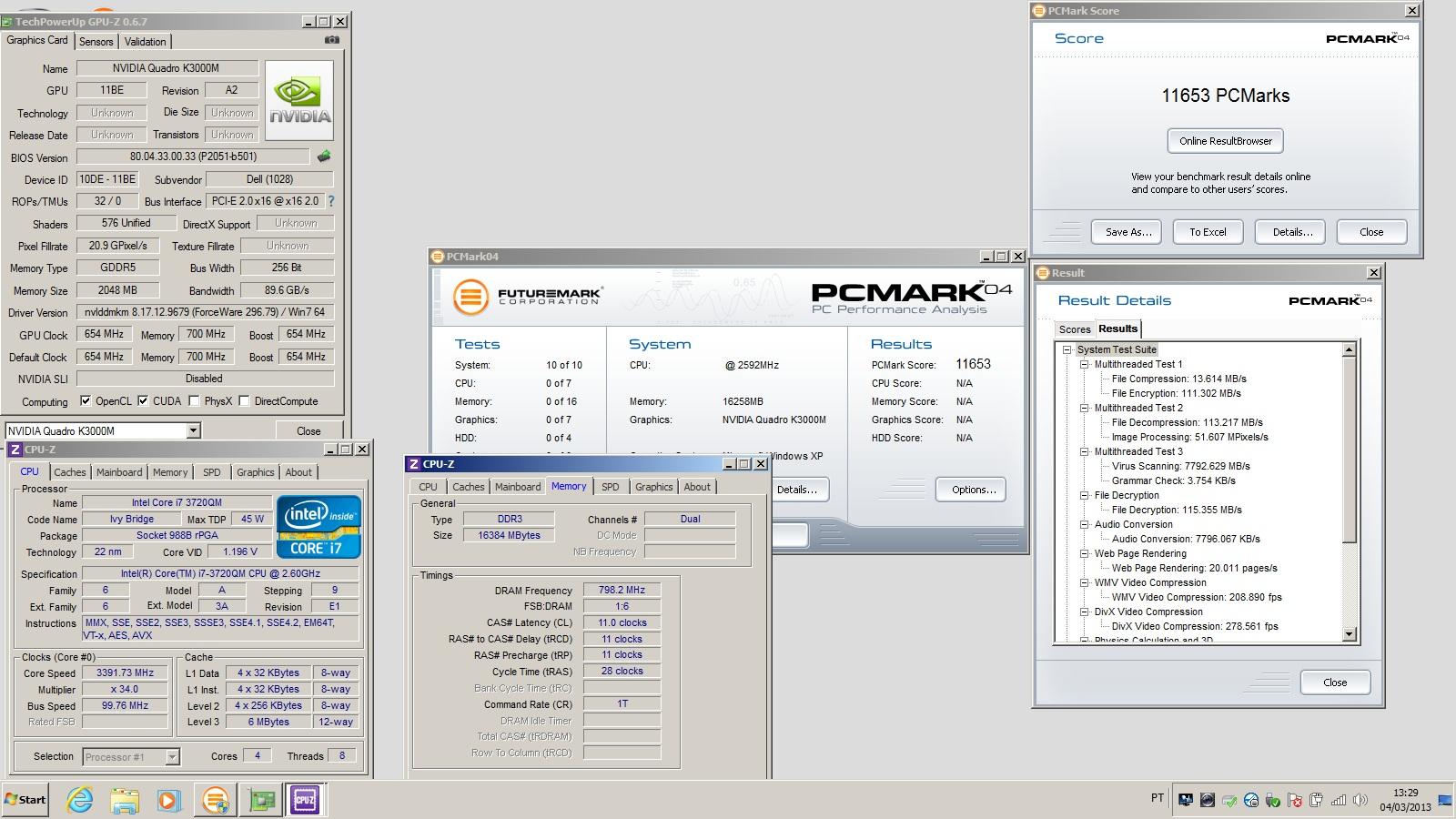Switch to PCMark04 taskbar button
1456x819 pixels.
[216, 800]
